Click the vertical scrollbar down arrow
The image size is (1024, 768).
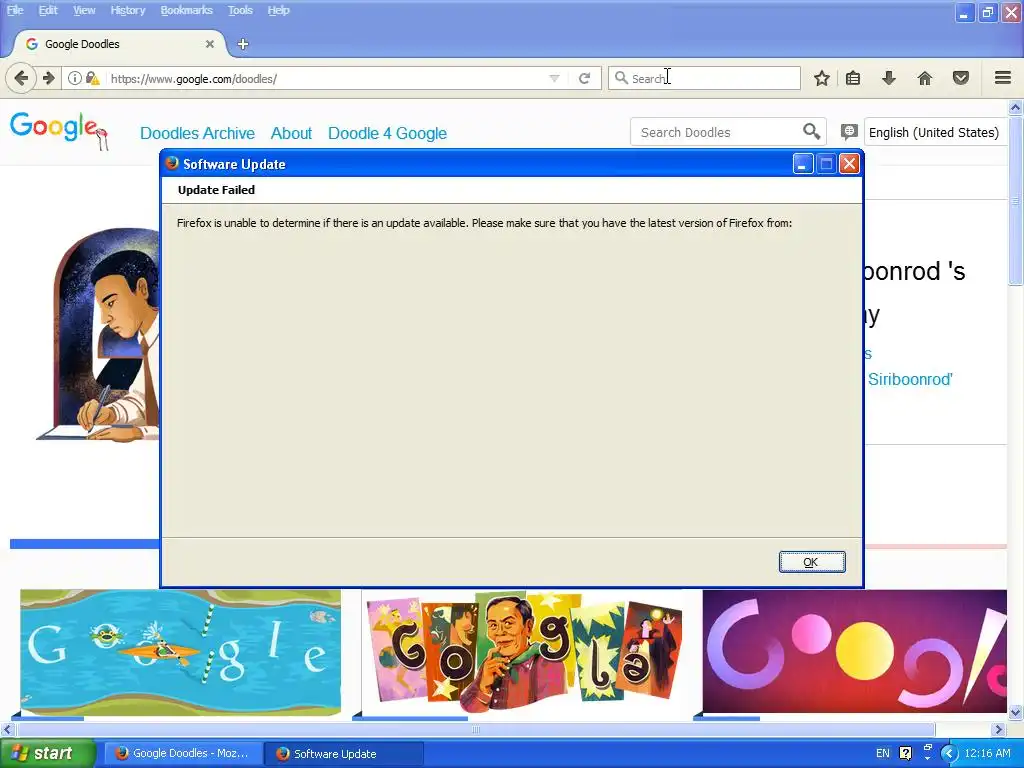pos(1016,712)
